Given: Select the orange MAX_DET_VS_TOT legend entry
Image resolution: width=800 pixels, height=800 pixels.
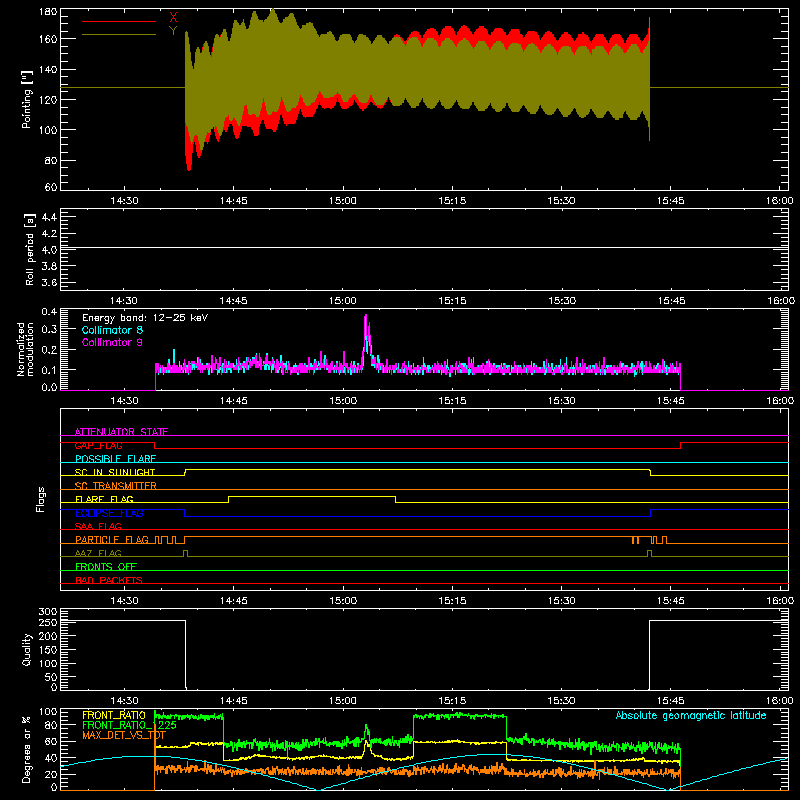Looking at the screenshot, I should click(x=124, y=735).
